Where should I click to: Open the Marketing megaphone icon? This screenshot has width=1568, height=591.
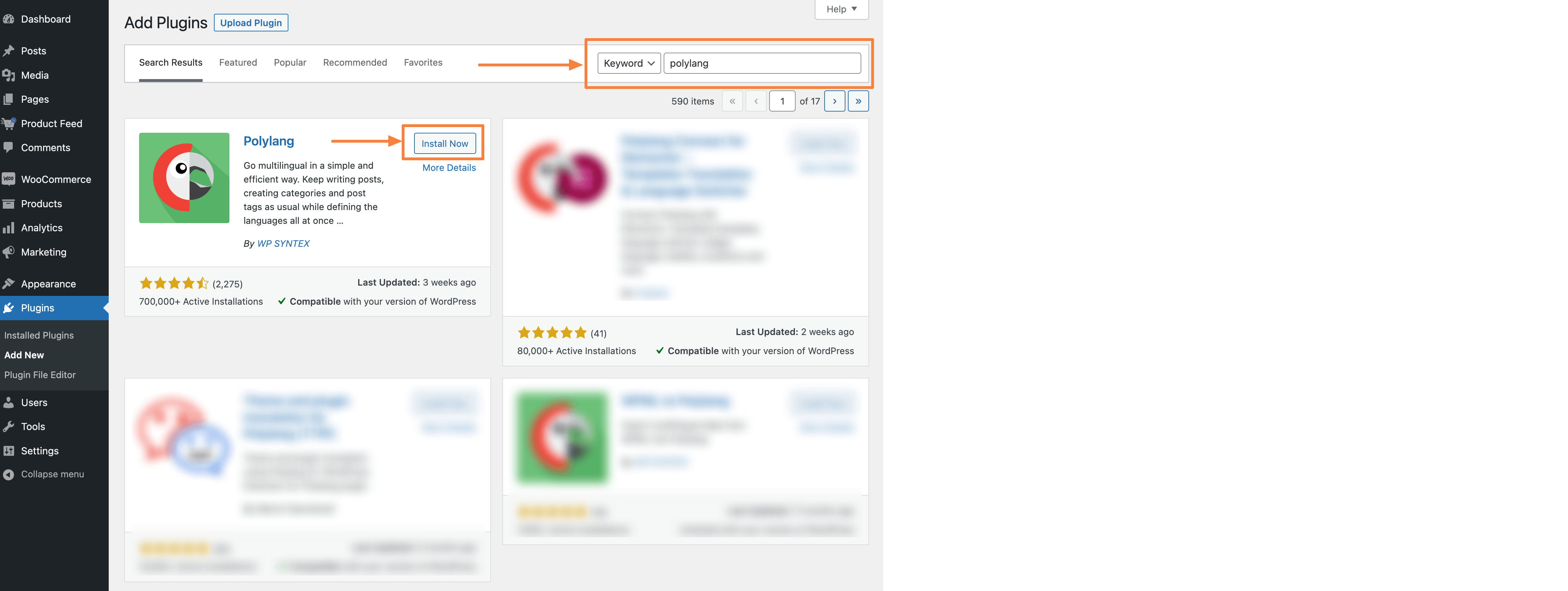[8, 252]
